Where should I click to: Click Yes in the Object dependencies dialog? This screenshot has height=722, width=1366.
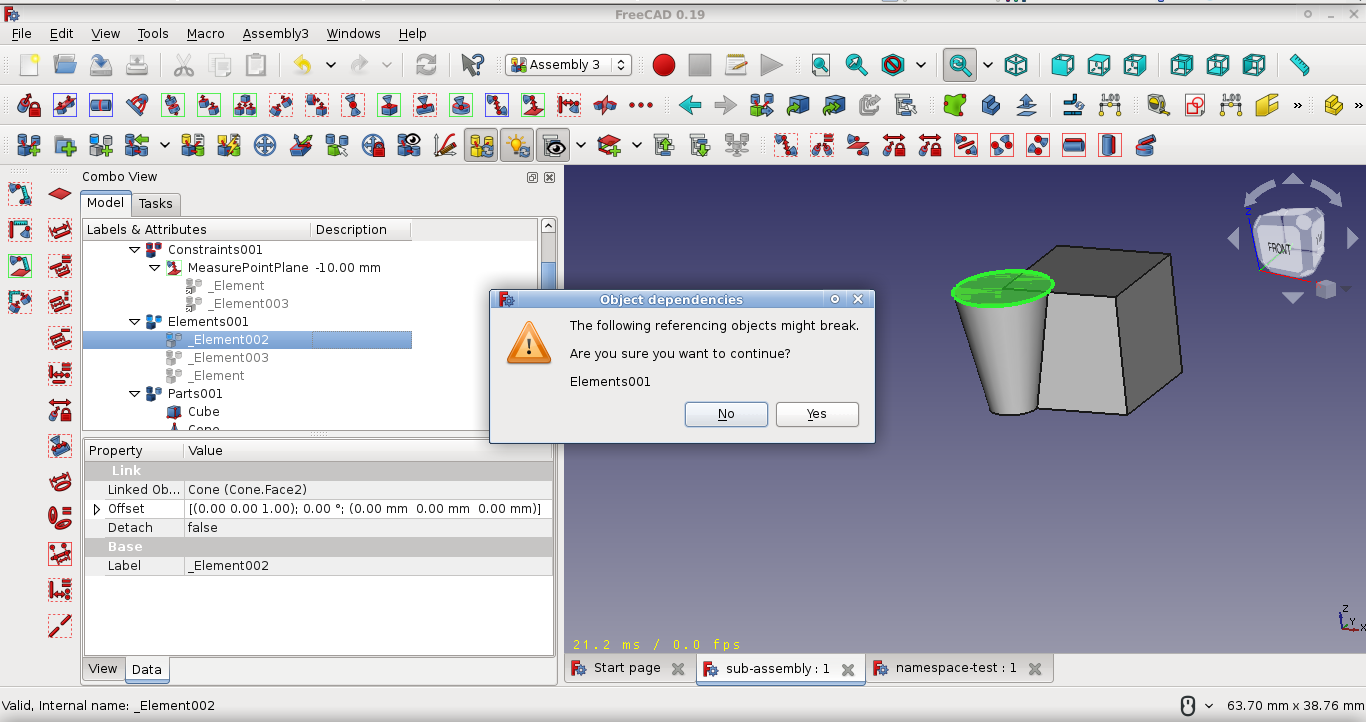coord(815,414)
